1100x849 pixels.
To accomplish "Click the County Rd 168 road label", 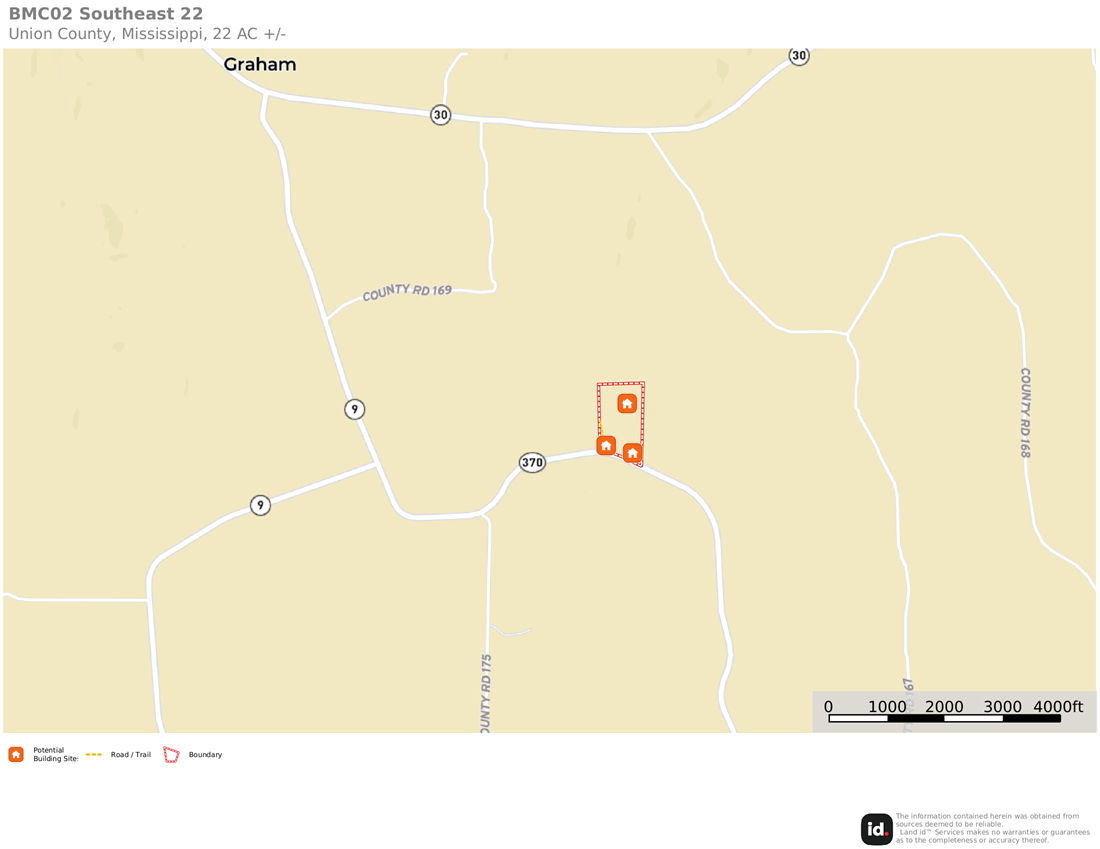I will (1026, 413).
